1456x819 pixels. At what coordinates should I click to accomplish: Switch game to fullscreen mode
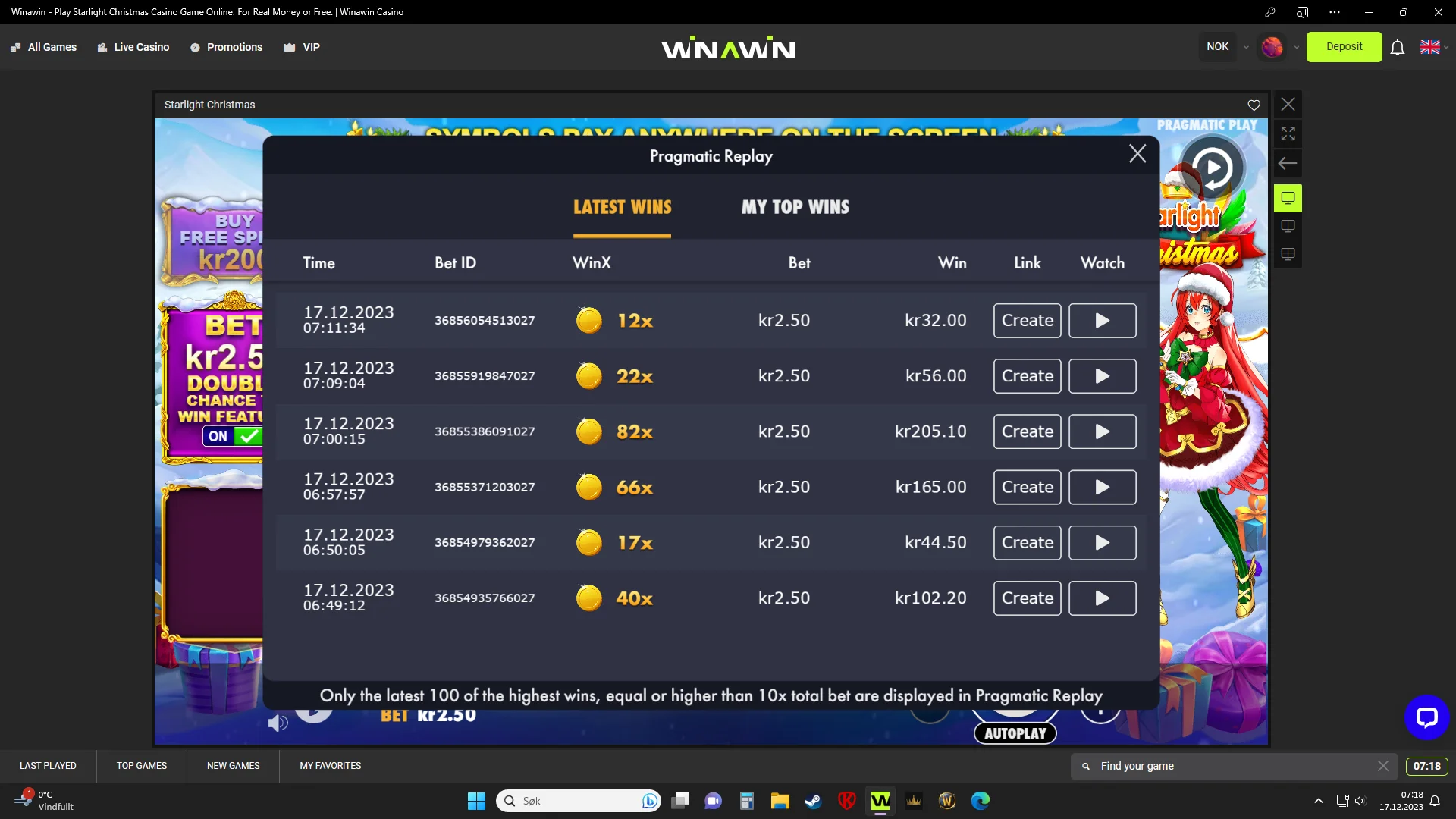point(1288,133)
